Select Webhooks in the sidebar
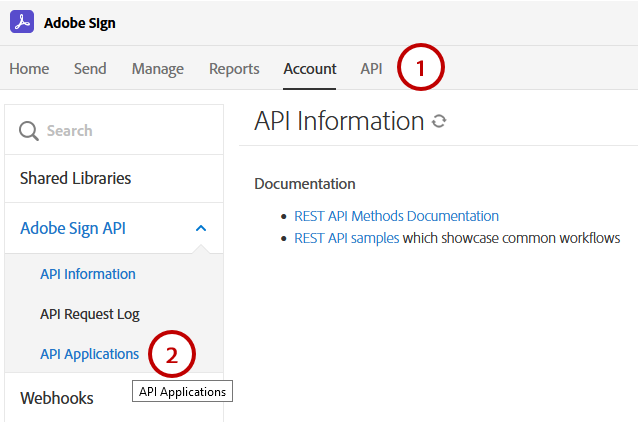The width and height of the screenshot is (638, 422). 57,398
